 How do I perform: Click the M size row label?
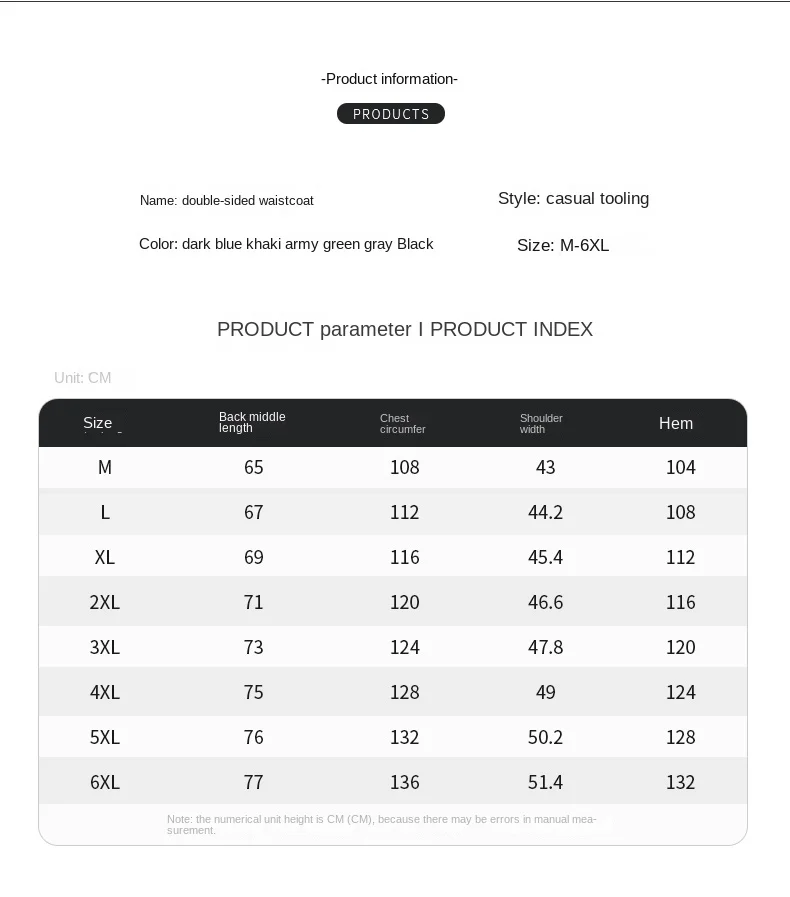pyautogui.click(x=105, y=467)
